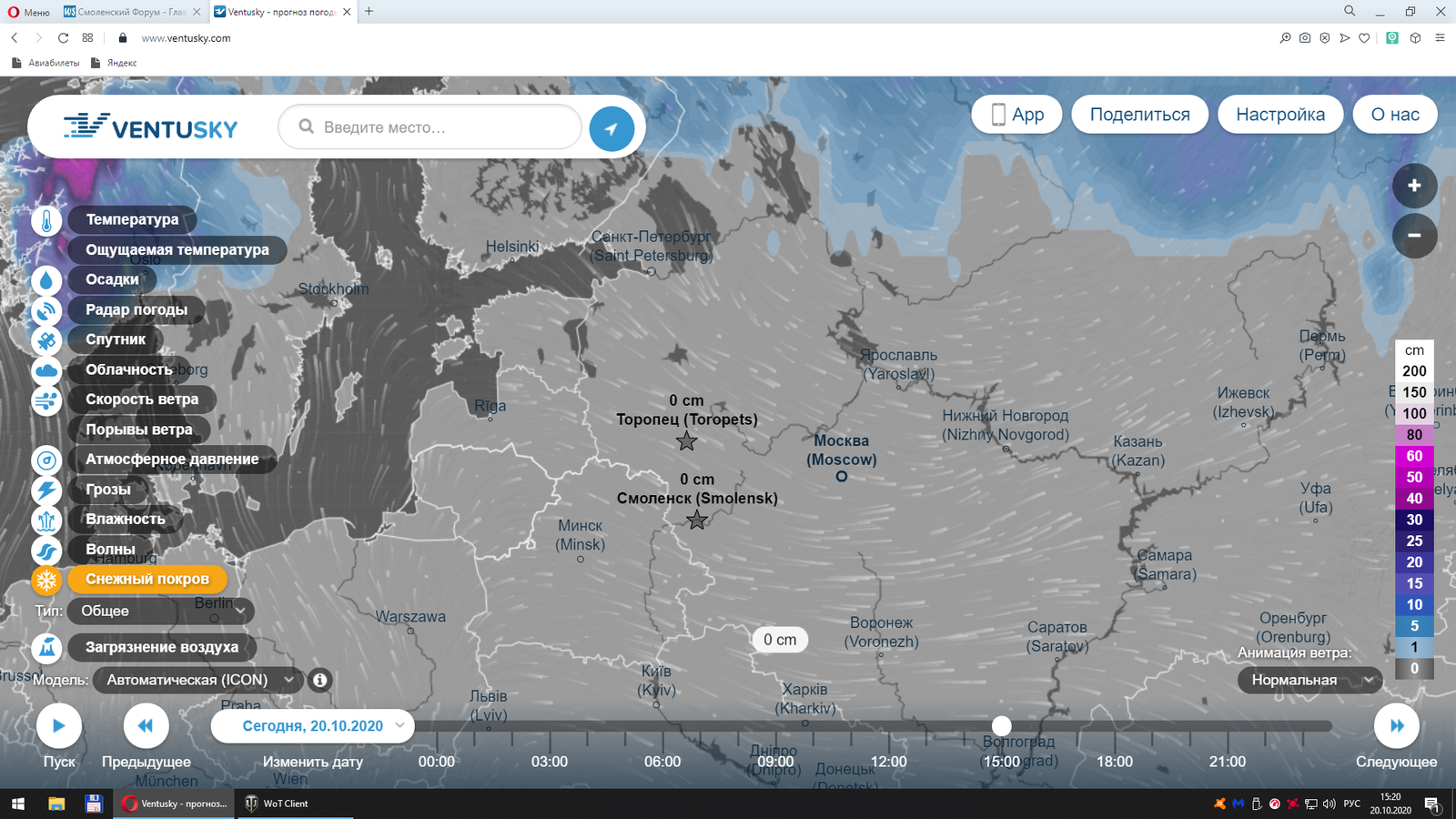Click the Поделиться button
This screenshot has height=819, width=1456.
[x=1139, y=115]
